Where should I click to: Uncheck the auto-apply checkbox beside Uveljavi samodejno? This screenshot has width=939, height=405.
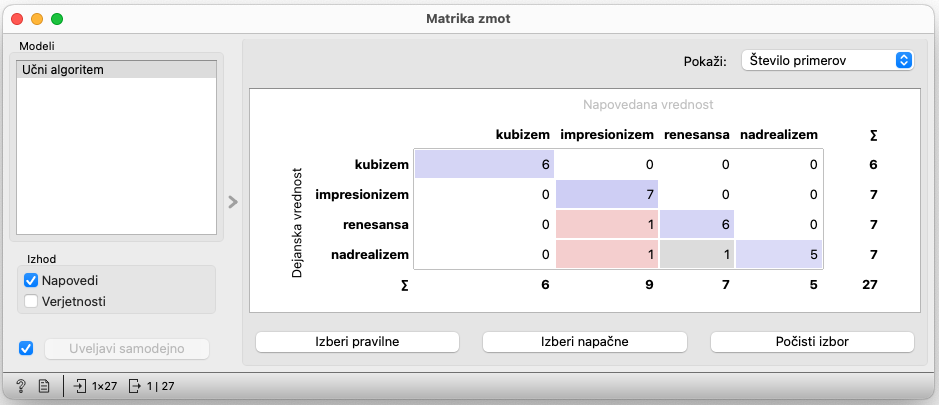pyautogui.click(x=26, y=348)
